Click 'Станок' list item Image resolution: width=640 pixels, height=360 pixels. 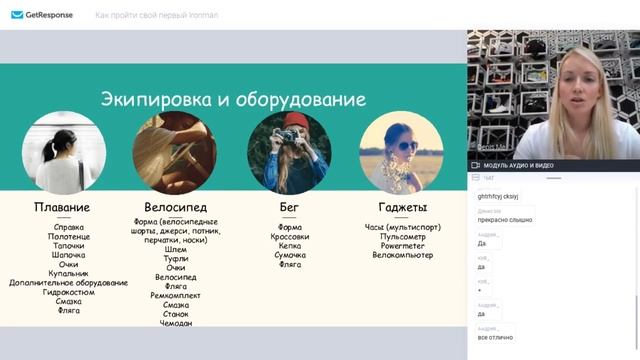[176, 314]
